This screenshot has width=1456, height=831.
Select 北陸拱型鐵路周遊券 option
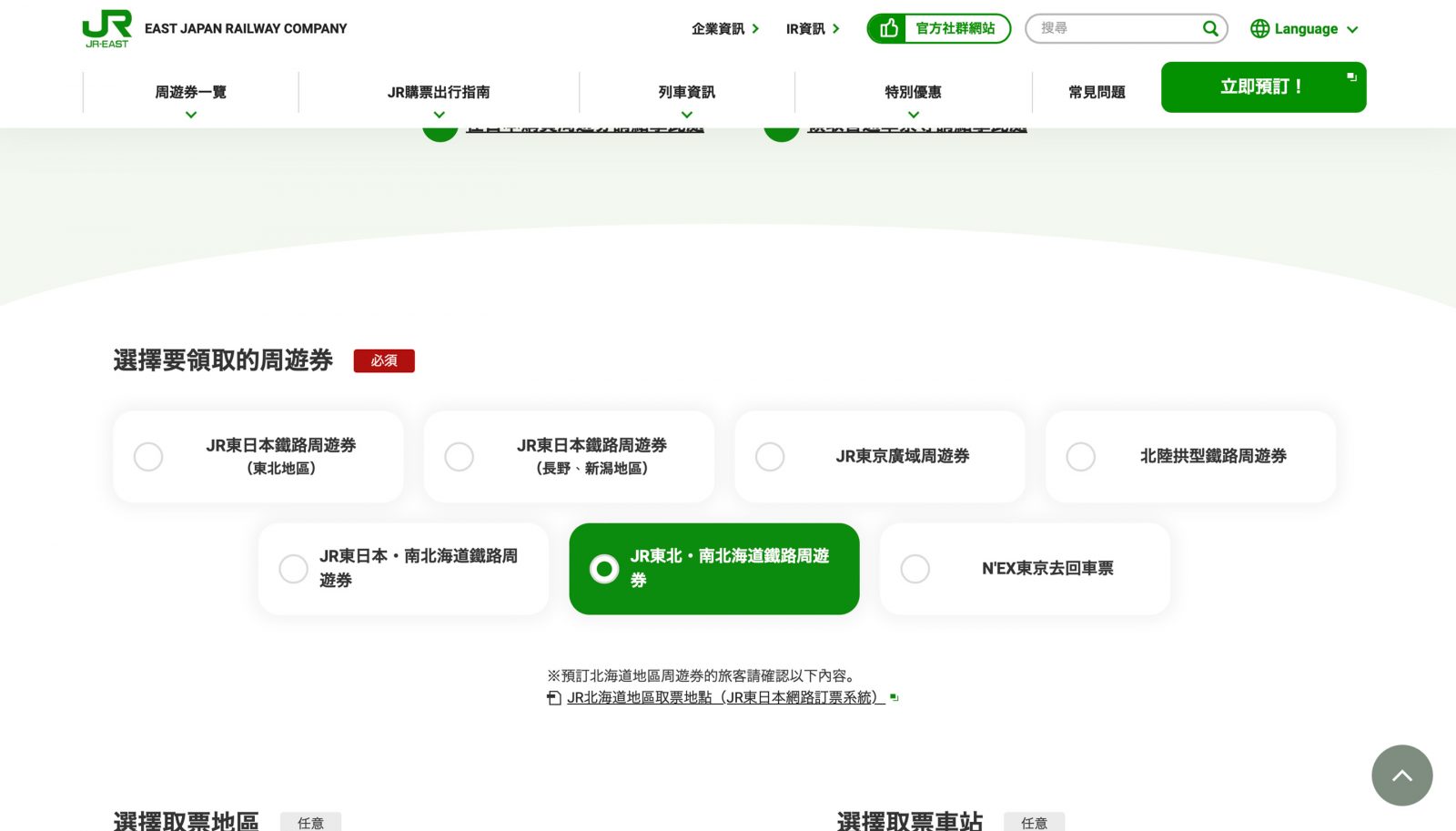(x=1081, y=457)
